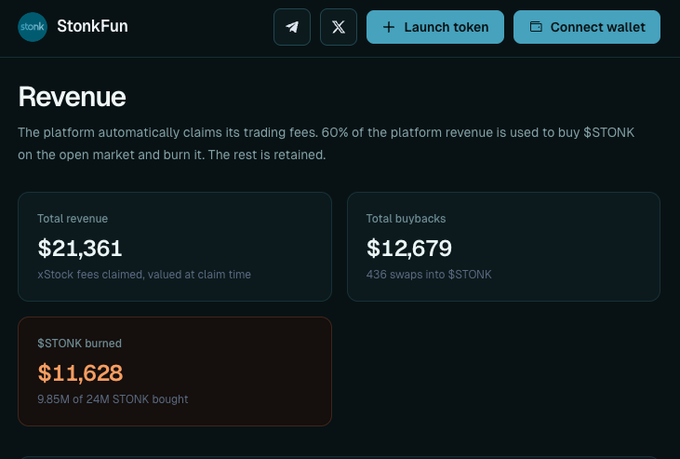Click the Revenue page heading

(x=72, y=96)
